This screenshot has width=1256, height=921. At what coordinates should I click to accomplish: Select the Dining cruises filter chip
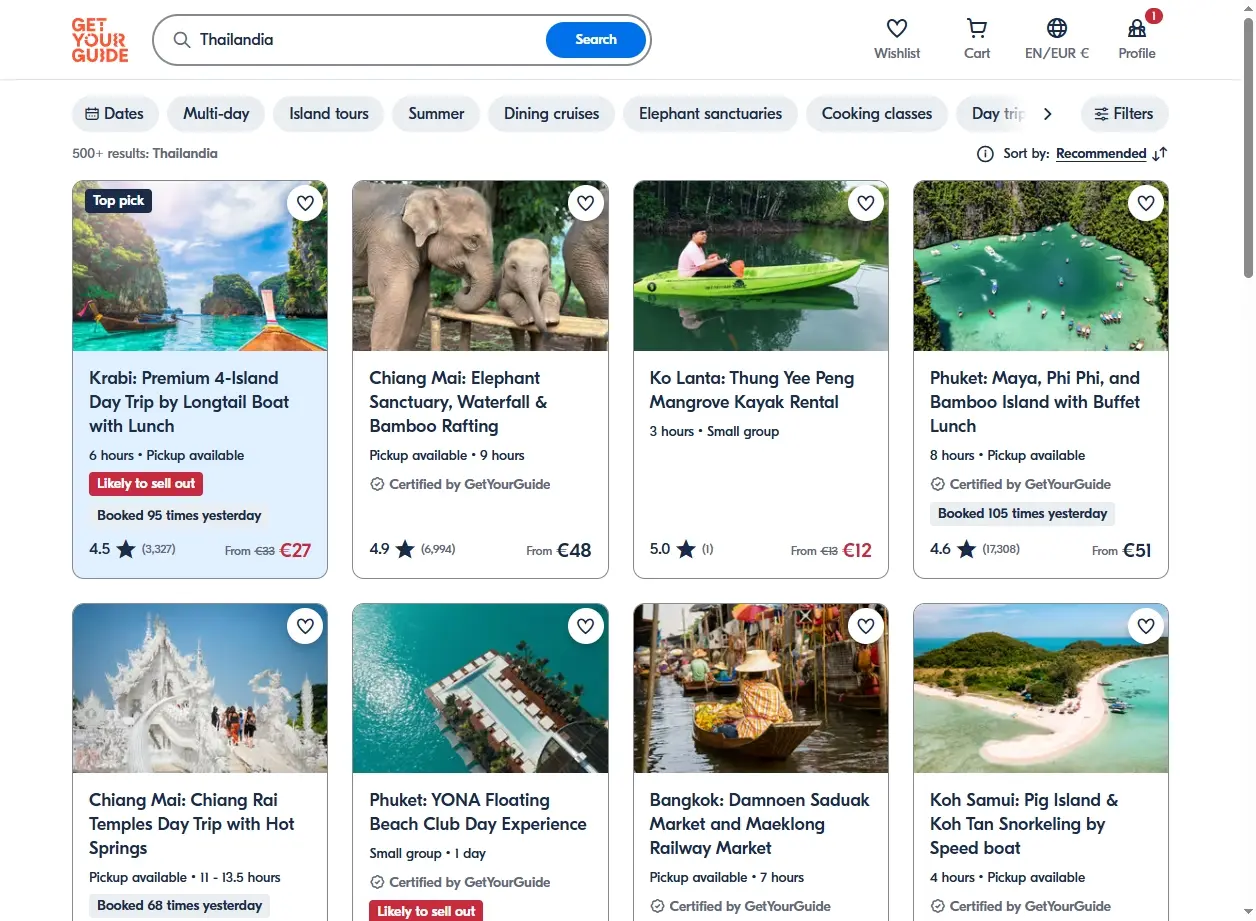click(x=552, y=114)
